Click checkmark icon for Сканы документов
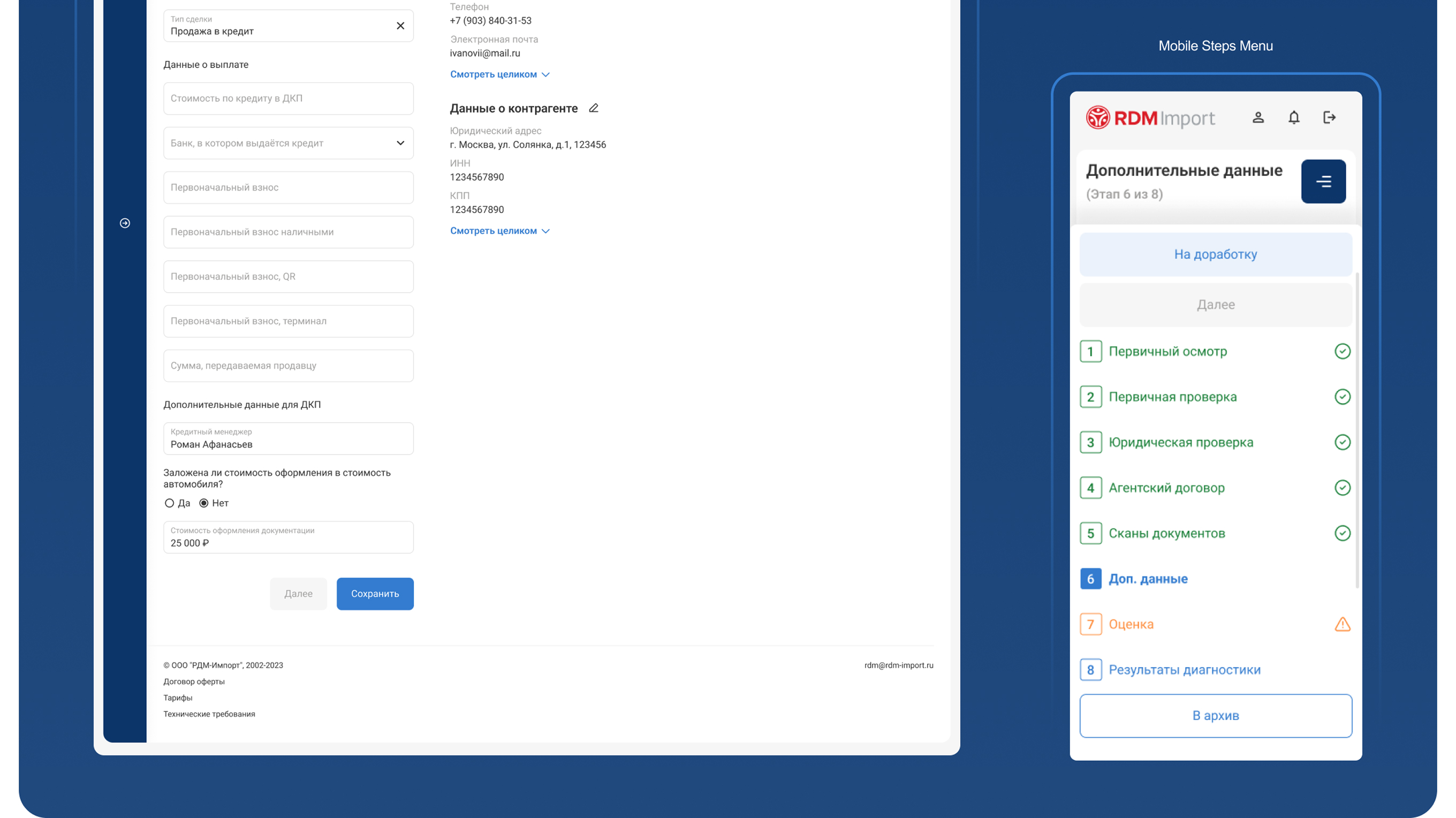Screen dimensions: 1456x818 click(1343, 533)
